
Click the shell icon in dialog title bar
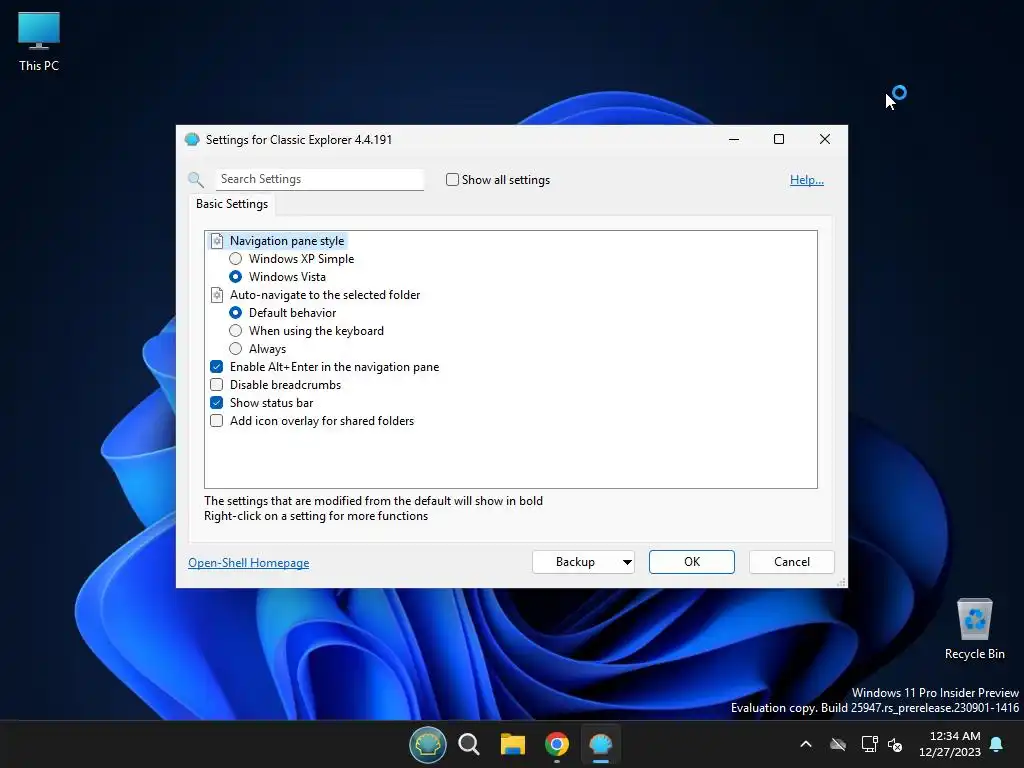(192, 140)
